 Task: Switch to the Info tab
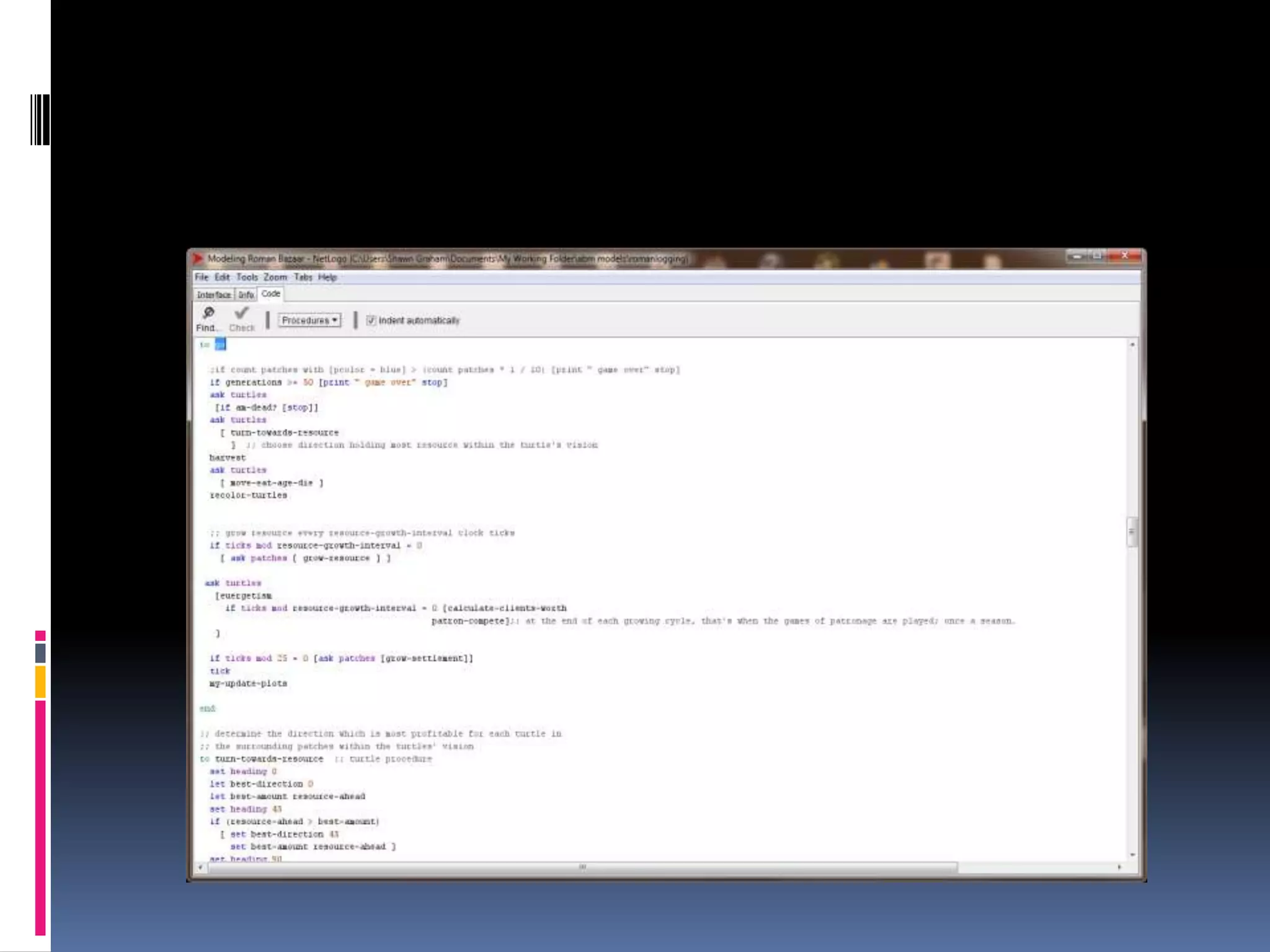[x=246, y=295]
